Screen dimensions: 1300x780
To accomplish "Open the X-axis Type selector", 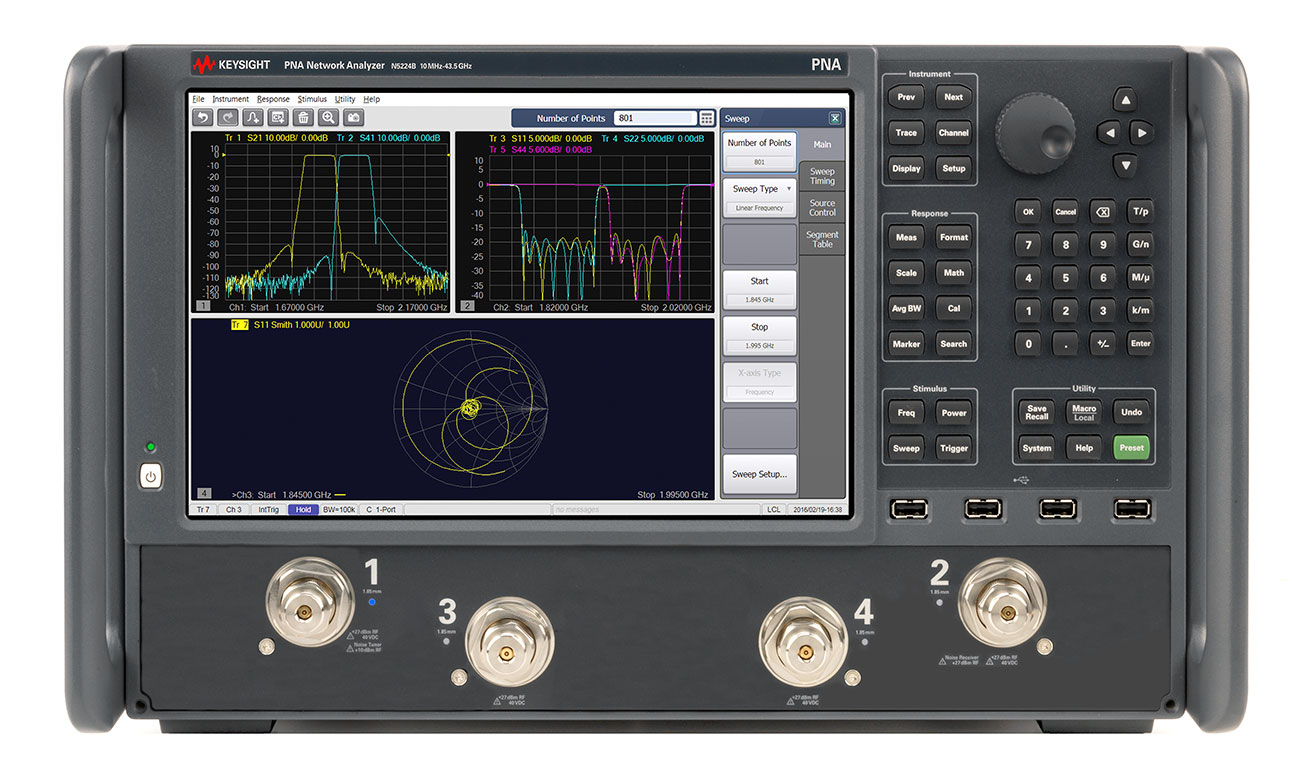I will point(758,380).
